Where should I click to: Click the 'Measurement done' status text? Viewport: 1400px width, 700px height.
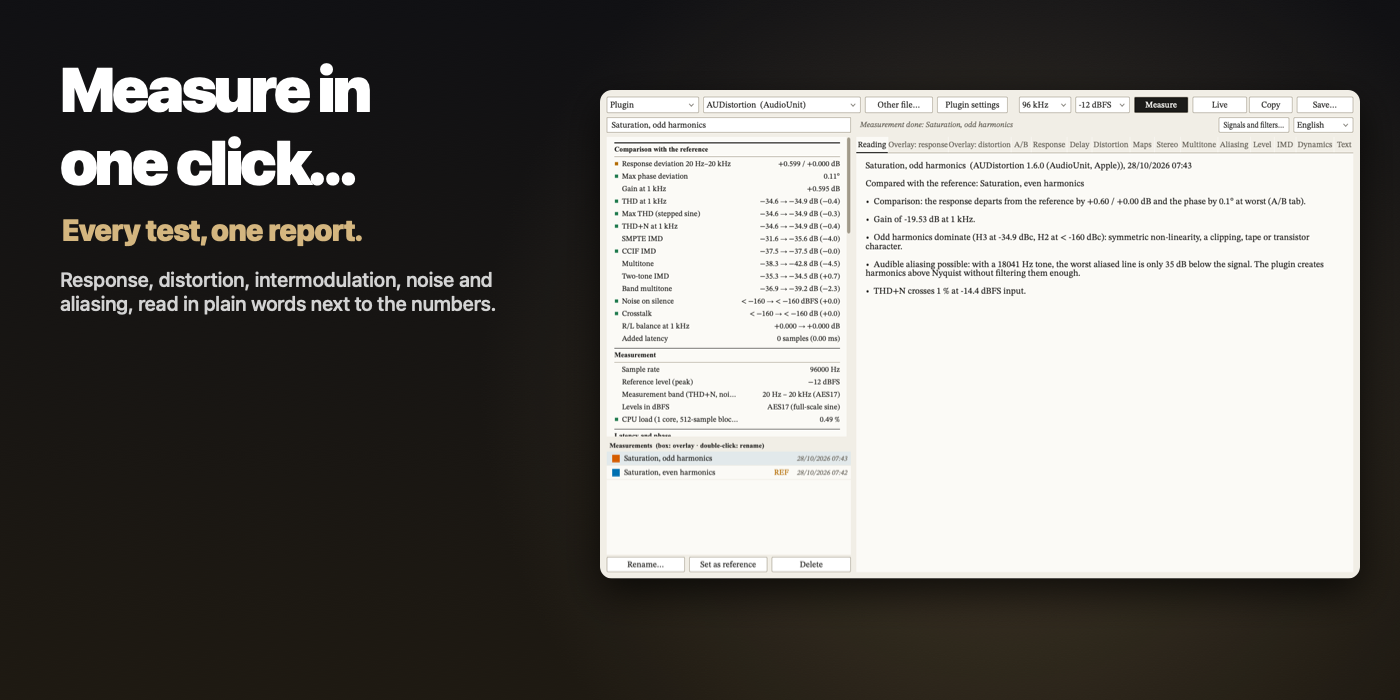click(936, 125)
